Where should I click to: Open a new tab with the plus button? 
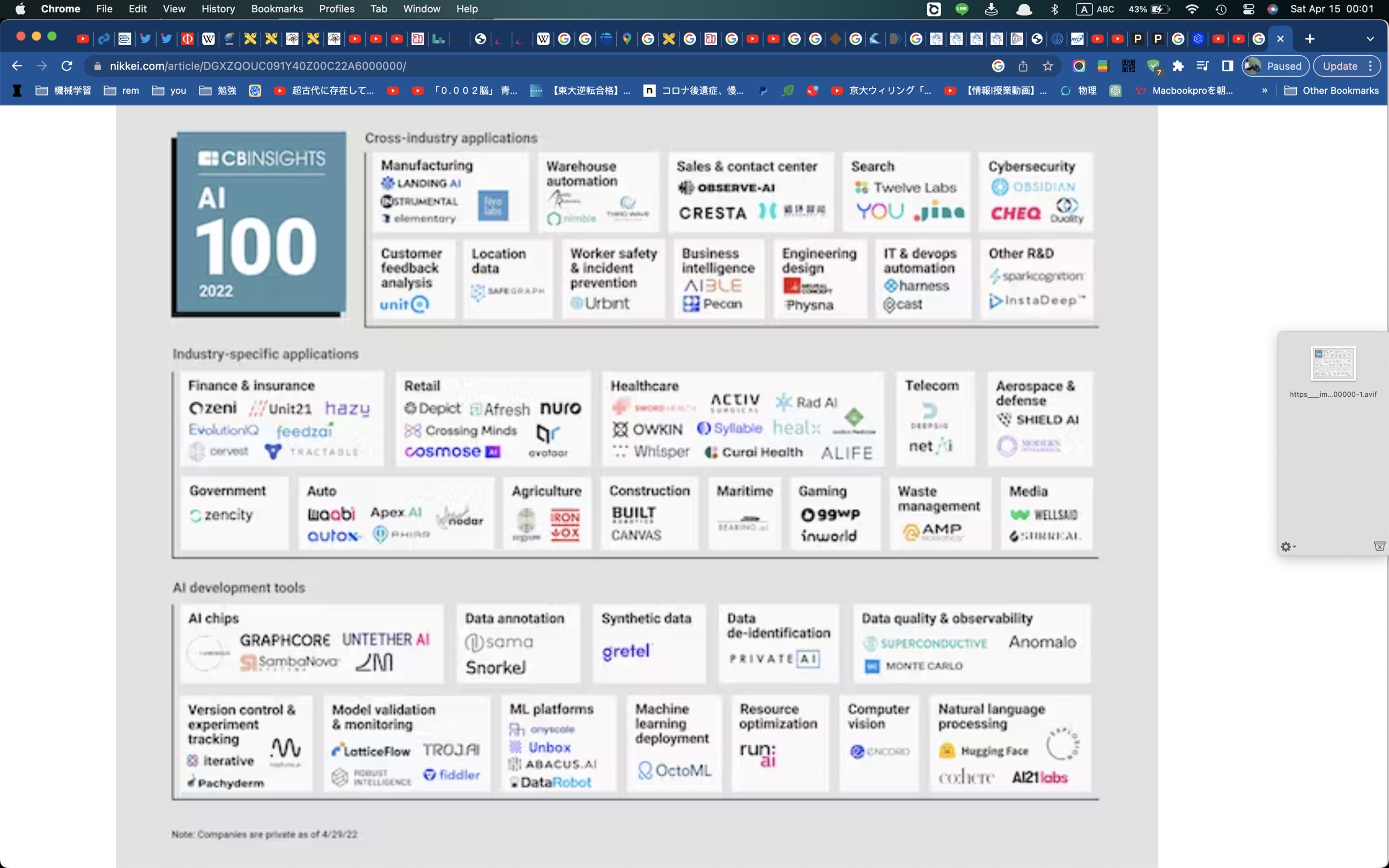click(1310, 39)
